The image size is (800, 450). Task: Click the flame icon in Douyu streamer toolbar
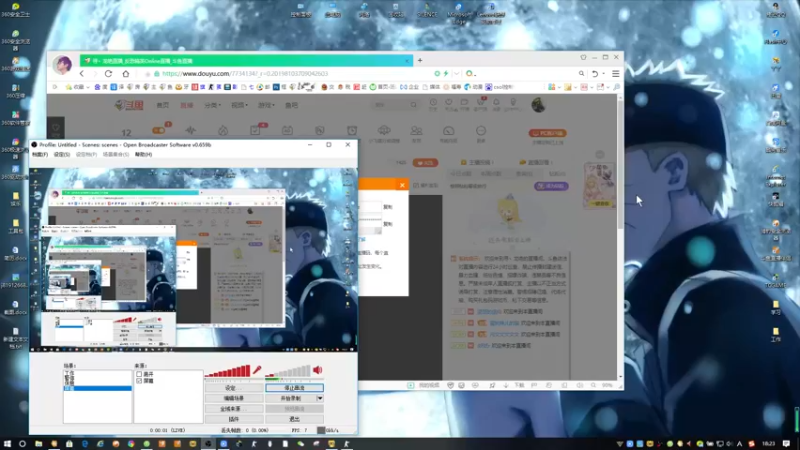(x=223, y=131)
